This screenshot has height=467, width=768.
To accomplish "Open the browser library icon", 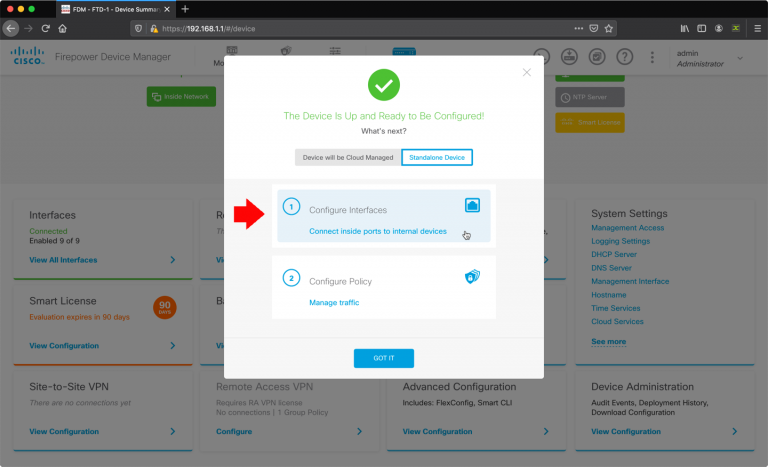I will (x=684, y=28).
